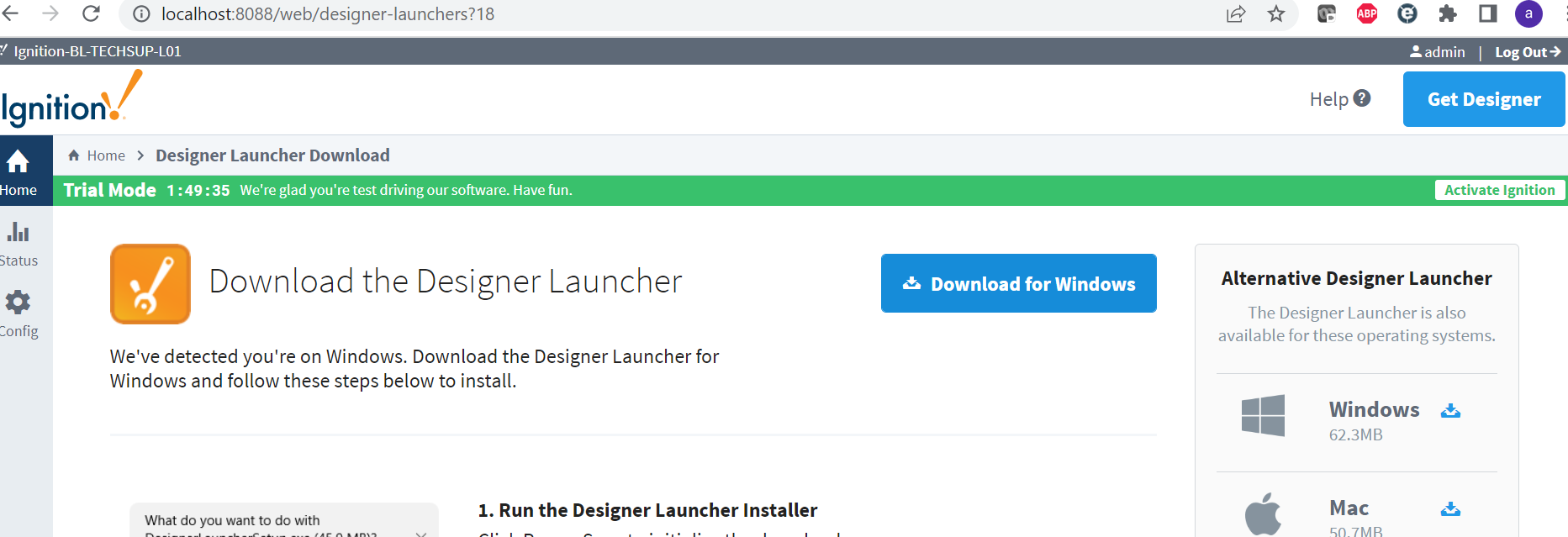The height and width of the screenshot is (537, 1568).
Task: Toggle the browser side panel icon
Action: pyautogui.click(x=1488, y=13)
